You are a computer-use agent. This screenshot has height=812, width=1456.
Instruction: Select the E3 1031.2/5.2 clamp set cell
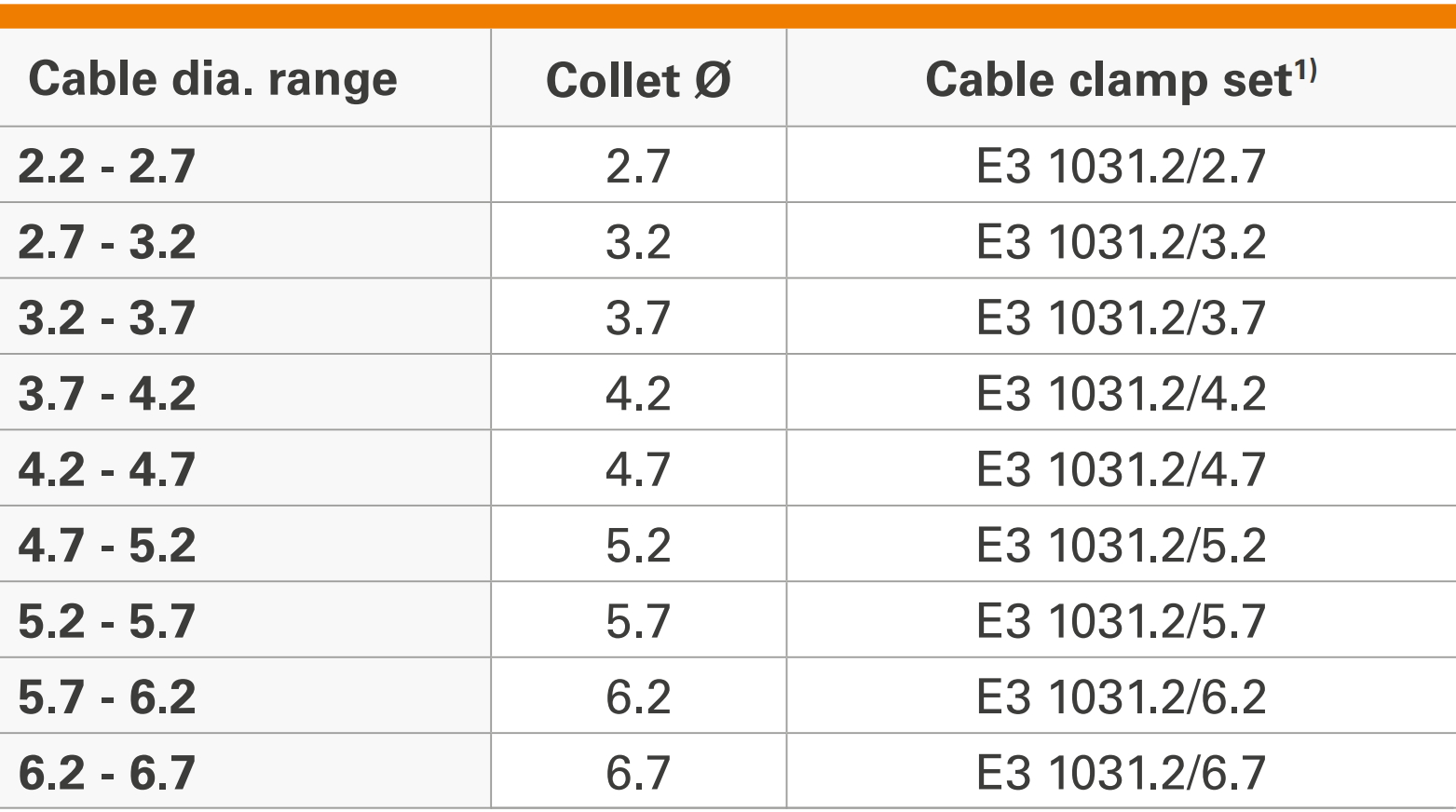[1121, 546]
